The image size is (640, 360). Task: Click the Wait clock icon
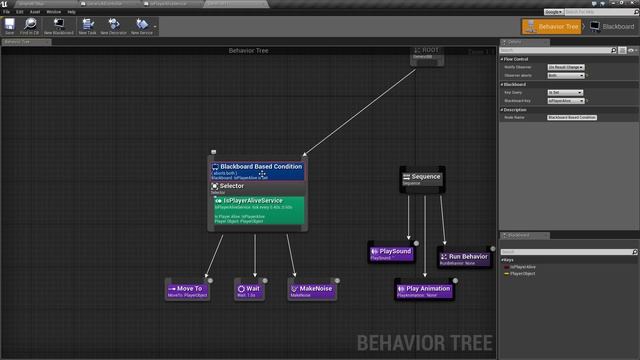(241, 289)
